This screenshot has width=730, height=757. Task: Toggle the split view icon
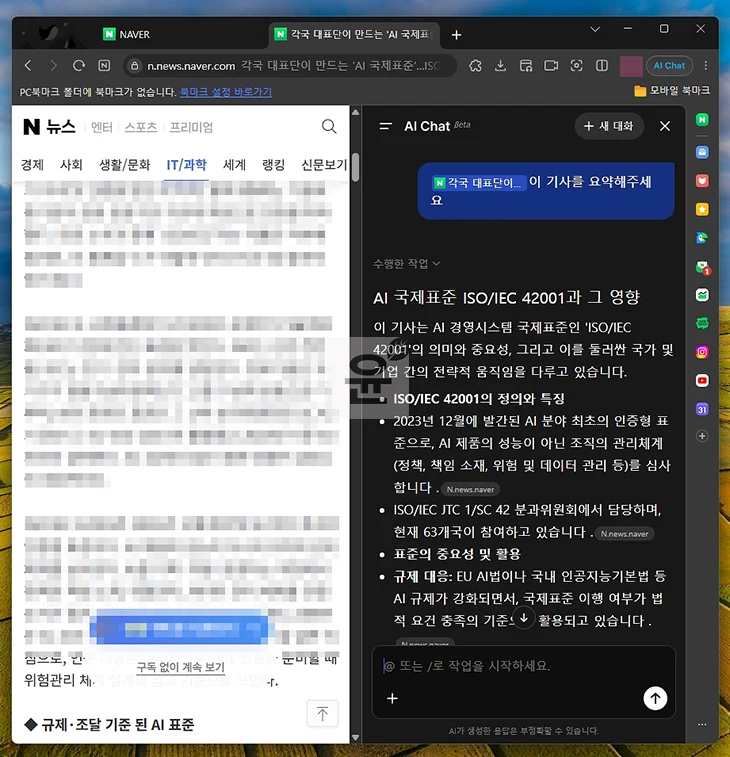602,66
